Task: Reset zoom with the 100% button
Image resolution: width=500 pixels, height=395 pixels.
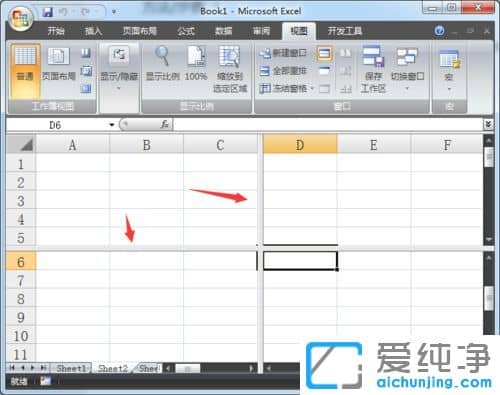Action: (196, 63)
